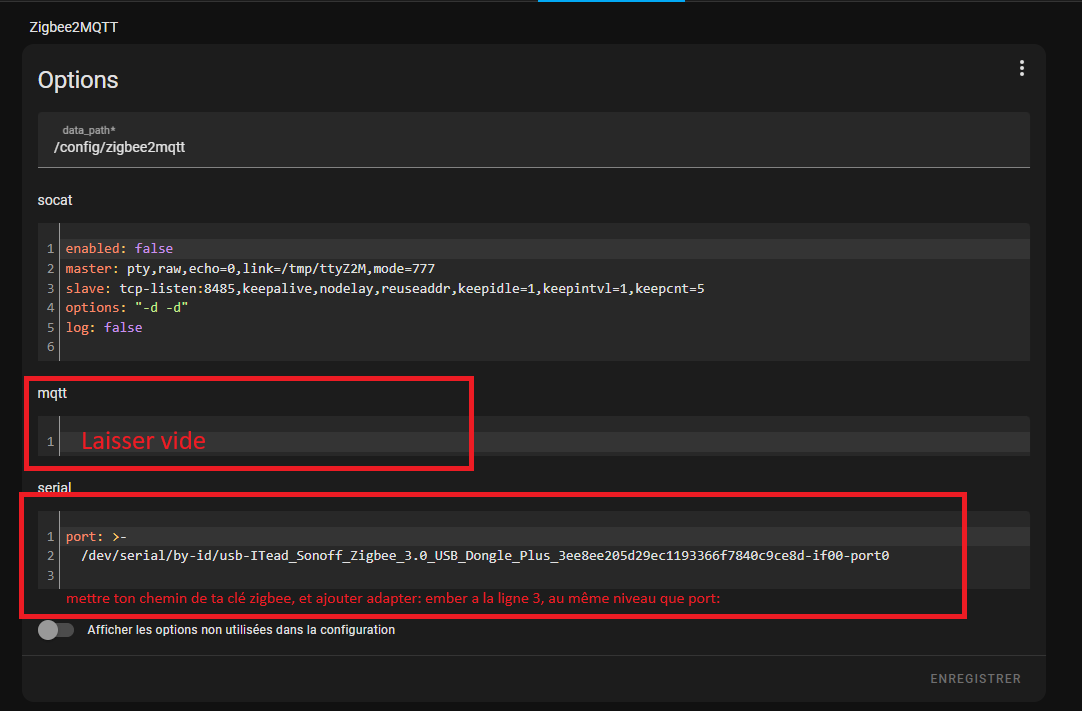Screen dimensions: 1082x711
Task: Click the 'Zigbee2MQTT' page title
Action: coord(74,27)
